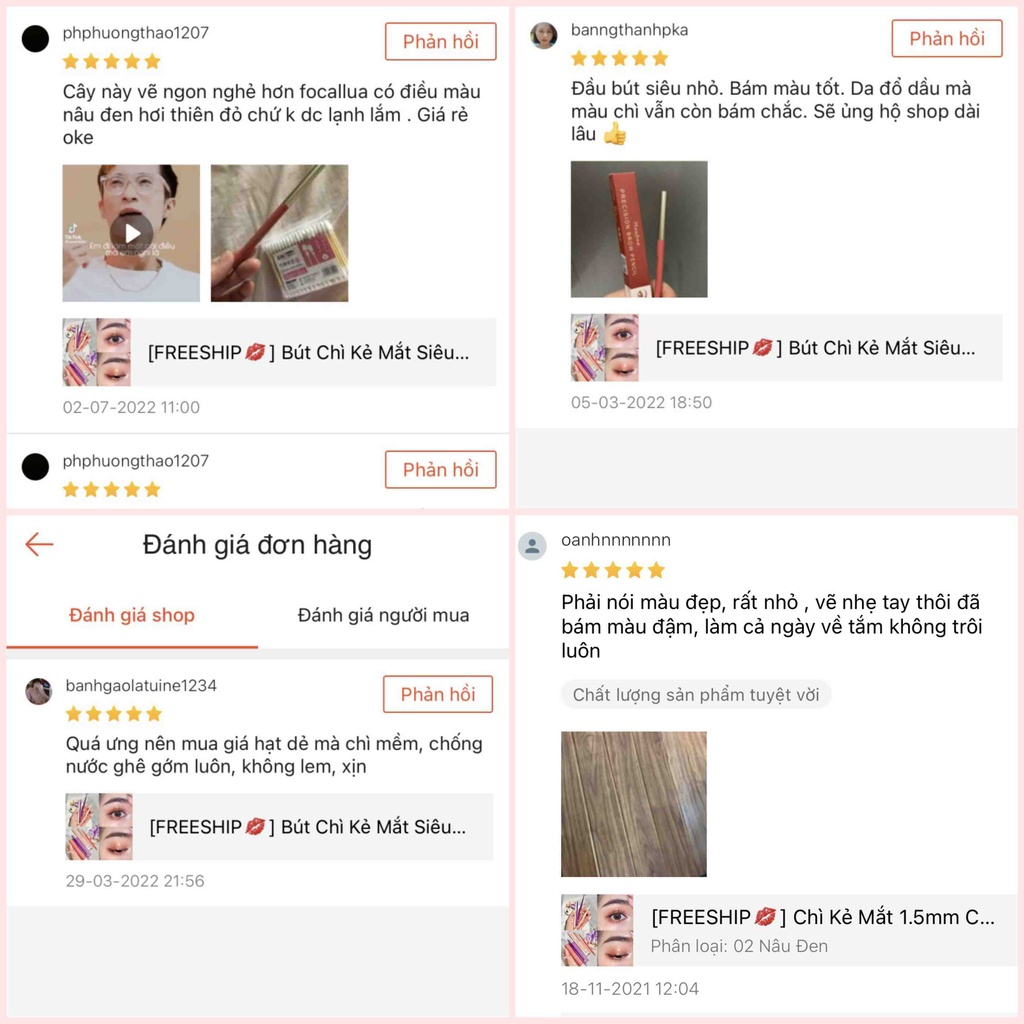
Task: Reply to banngthanhpka's review with Phản hồi
Action: point(947,39)
